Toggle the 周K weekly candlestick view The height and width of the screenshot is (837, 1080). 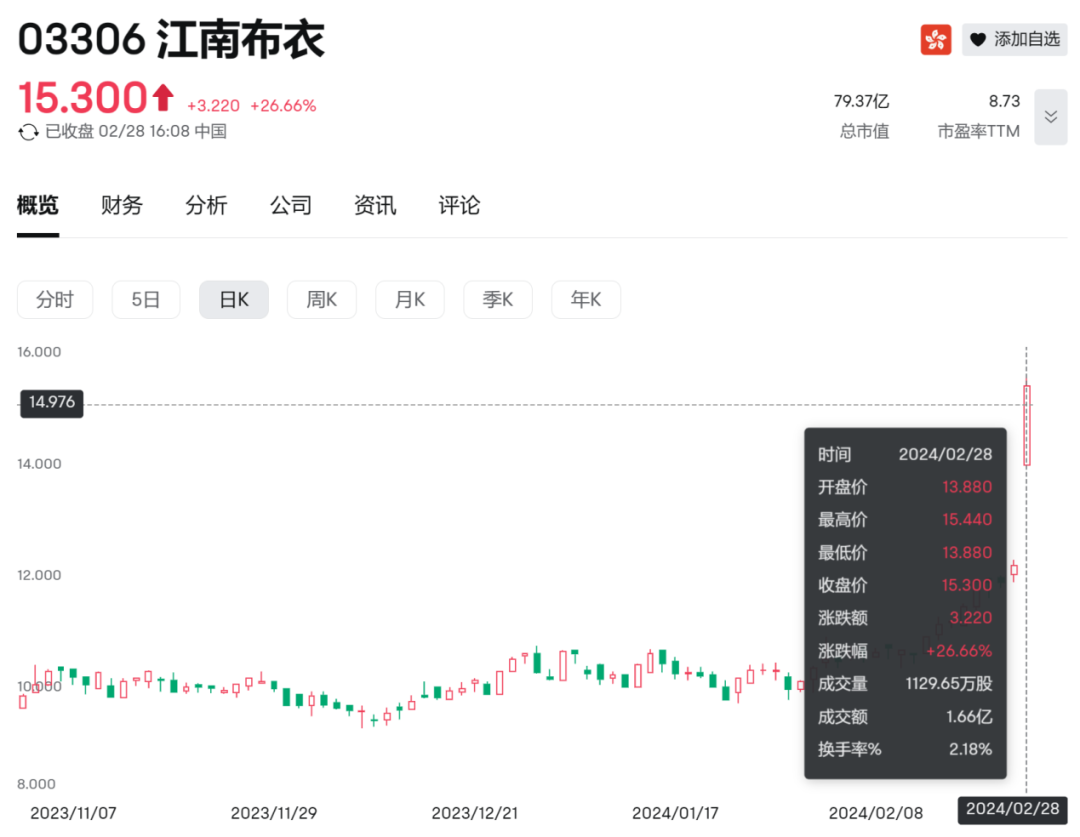coord(322,300)
